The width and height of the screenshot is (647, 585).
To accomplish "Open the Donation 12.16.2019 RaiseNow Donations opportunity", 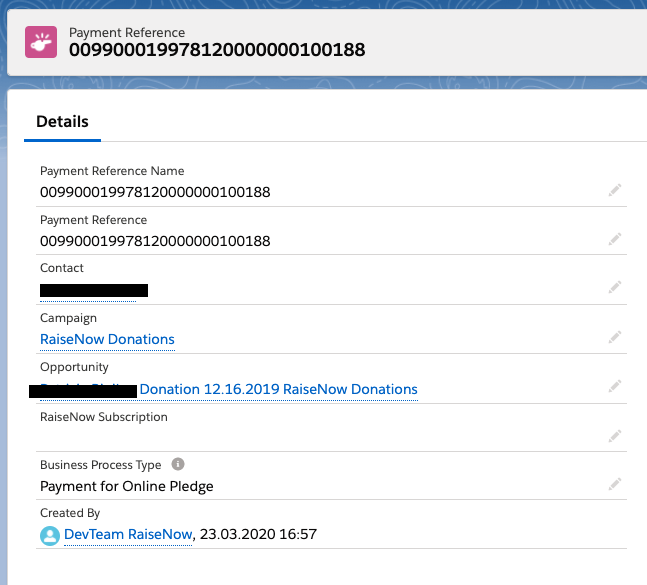I will [279, 389].
